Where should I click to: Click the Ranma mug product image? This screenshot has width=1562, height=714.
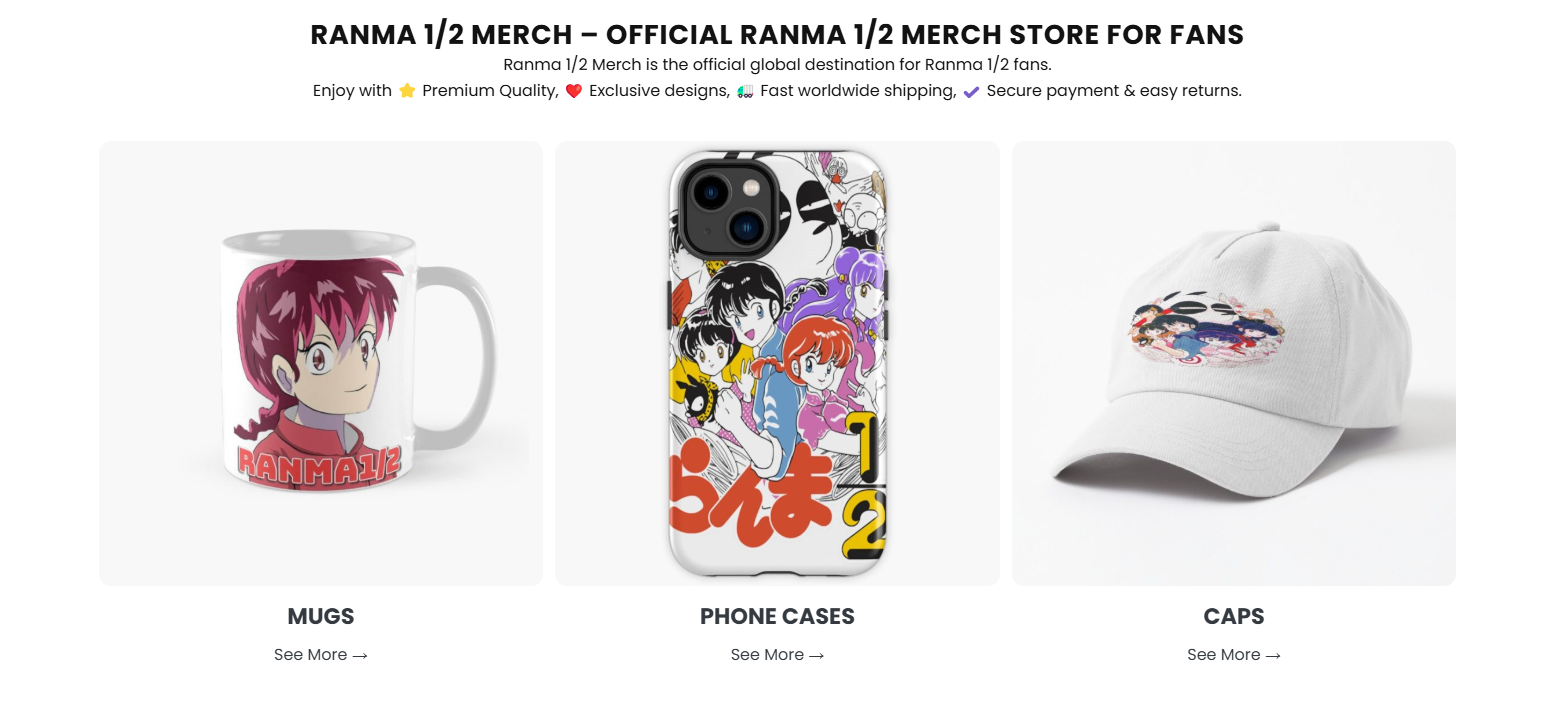(320, 362)
